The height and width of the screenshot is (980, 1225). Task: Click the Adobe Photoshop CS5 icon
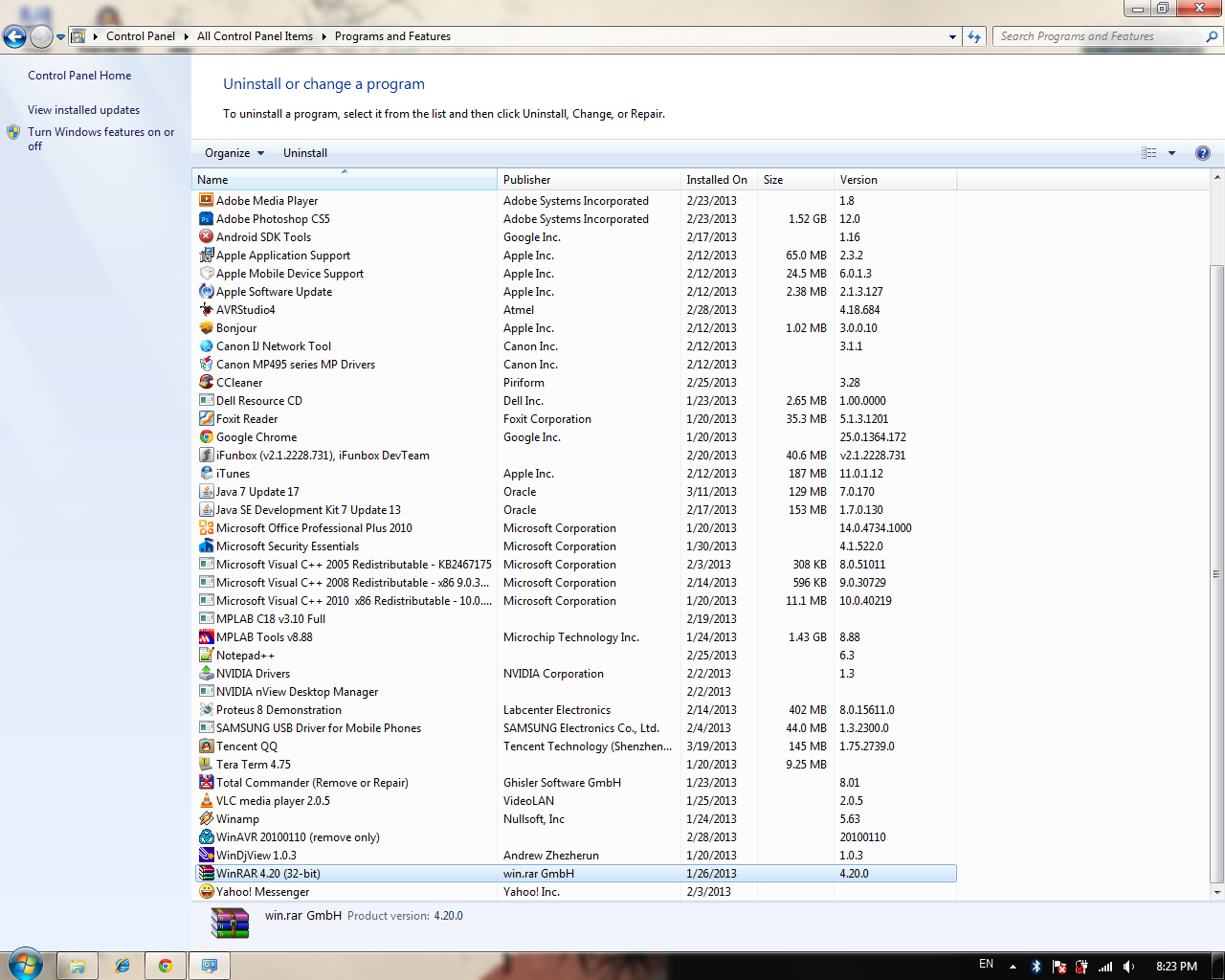pos(206,219)
